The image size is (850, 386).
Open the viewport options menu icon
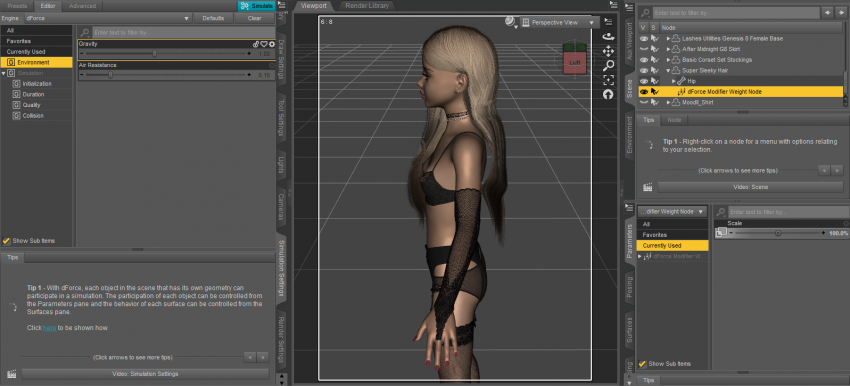608,22
